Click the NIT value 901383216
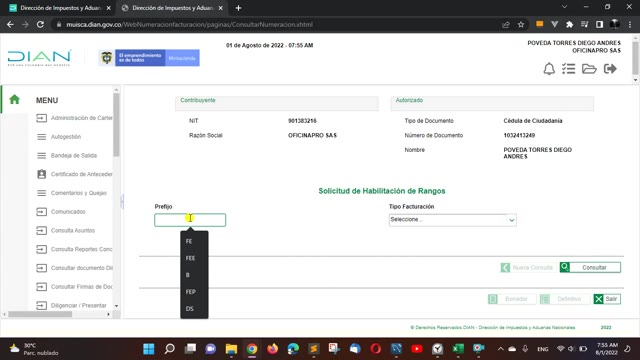This screenshot has height=360, width=640. [302, 121]
